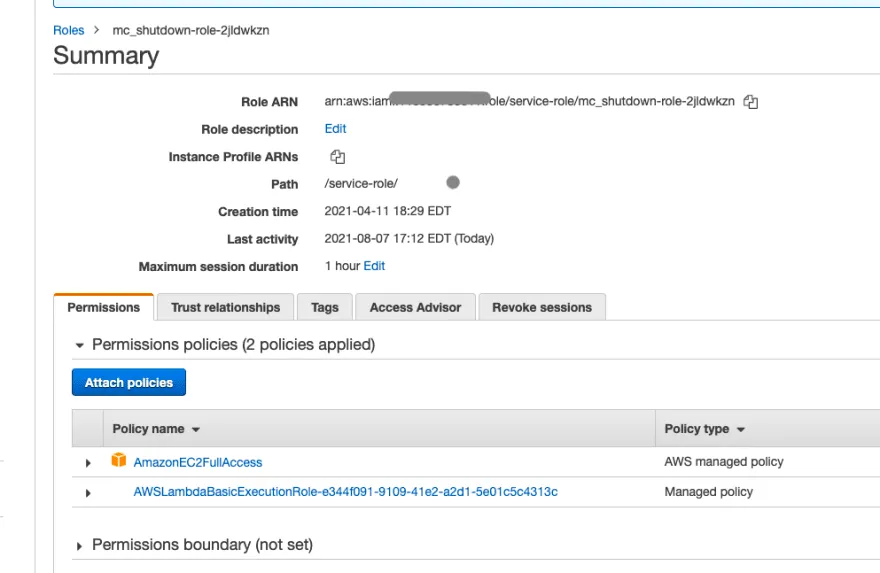Sort by the Policy type column
The height and width of the screenshot is (573, 880).
[x=704, y=429]
